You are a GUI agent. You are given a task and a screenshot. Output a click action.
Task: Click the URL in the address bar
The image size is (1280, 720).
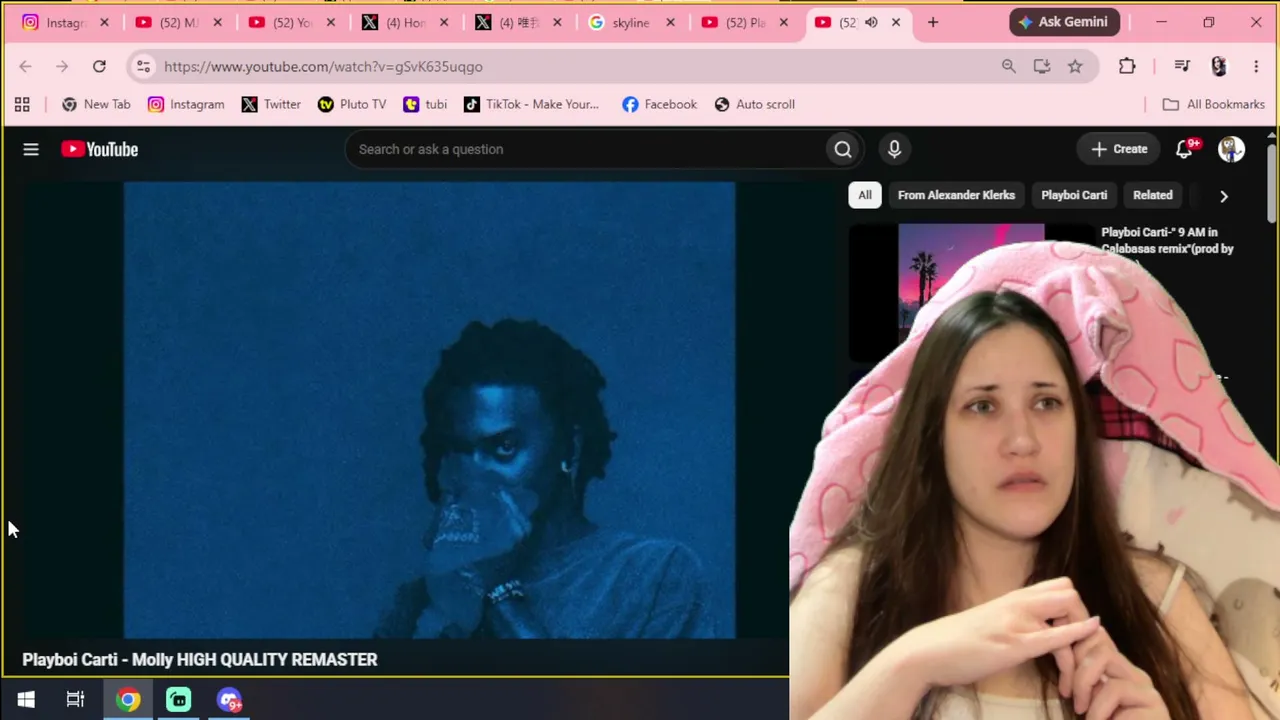323,66
